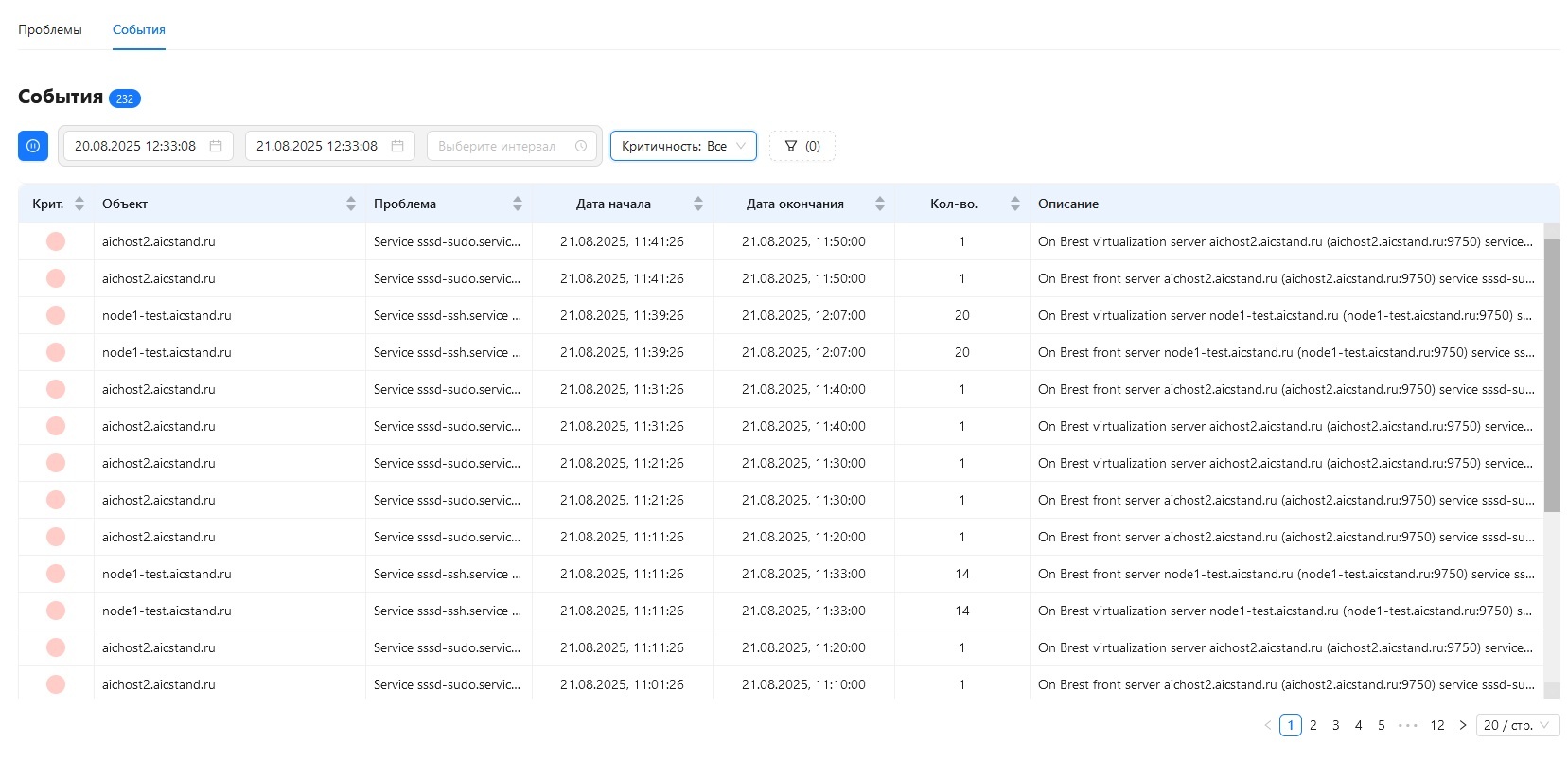The width and height of the screenshot is (1568, 762).
Task: Switch to the Проблемы tab
Action: click(50, 29)
